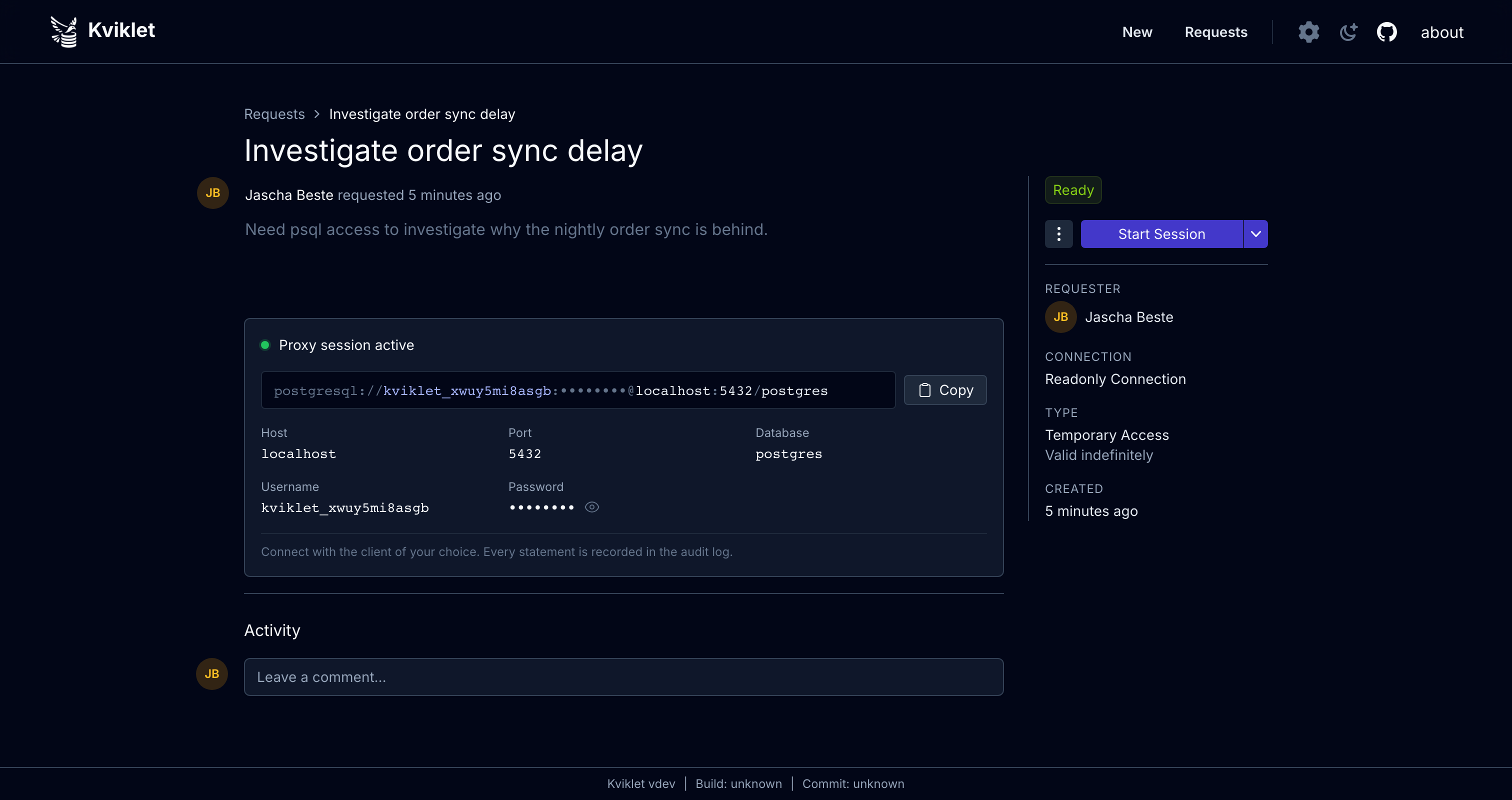Click the Jascha Beste name in the sidebar

(1128, 317)
